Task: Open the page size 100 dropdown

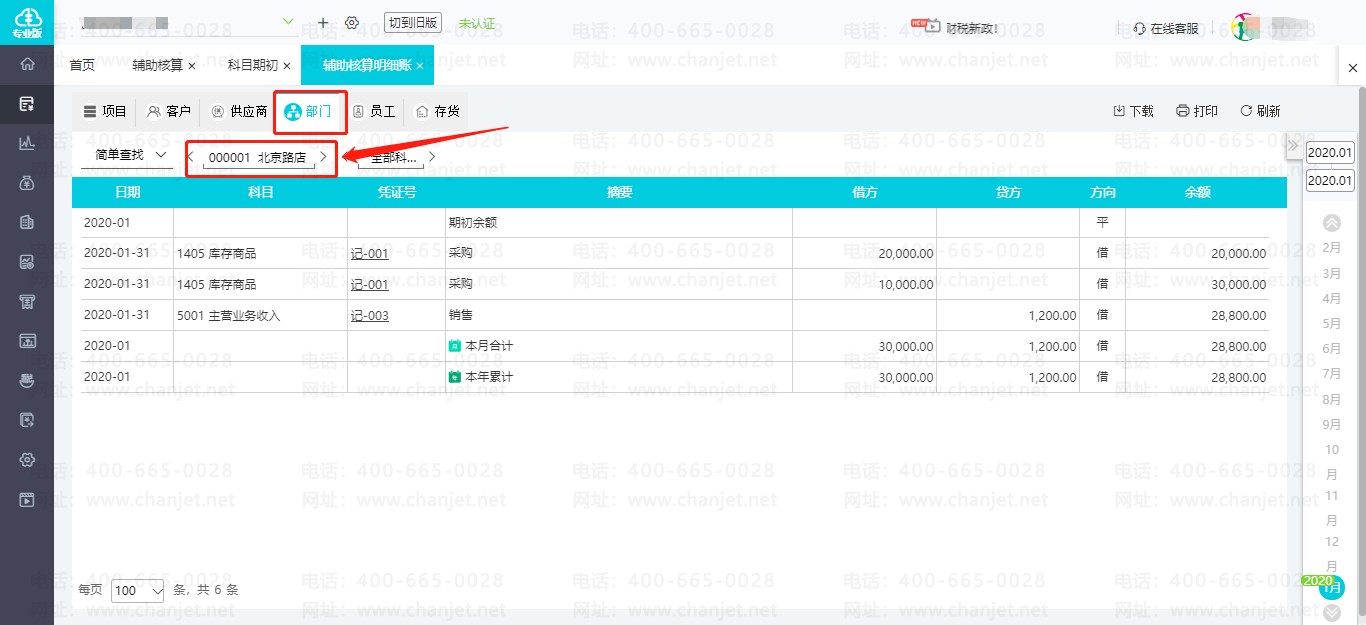Action: [138, 590]
